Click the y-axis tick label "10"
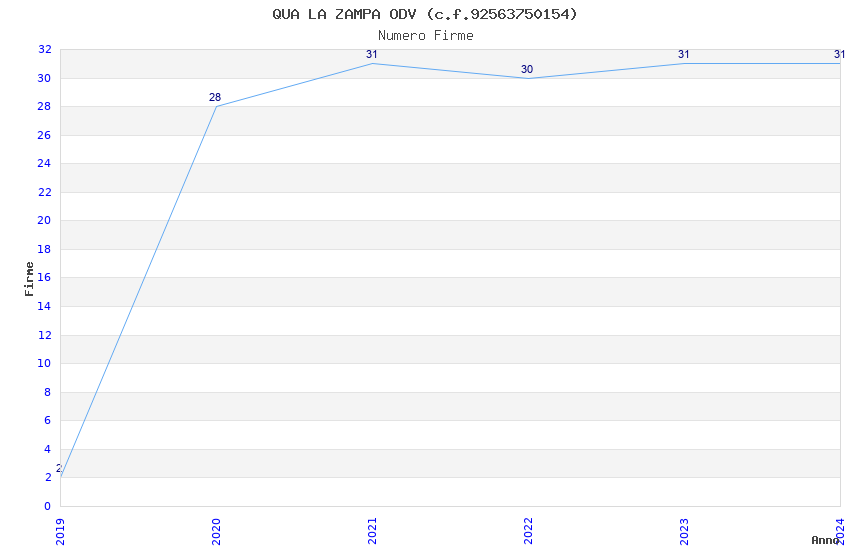Screen dimensions: 850x550 [44, 363]
